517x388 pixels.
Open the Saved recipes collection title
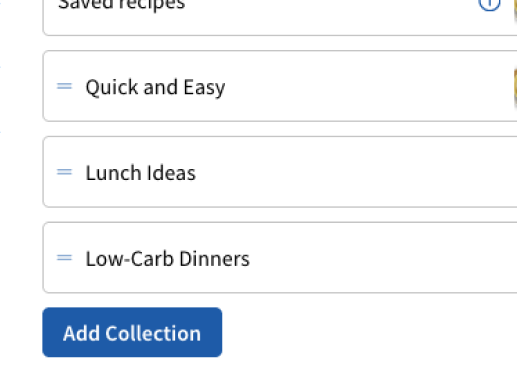(x=121, y=5)
